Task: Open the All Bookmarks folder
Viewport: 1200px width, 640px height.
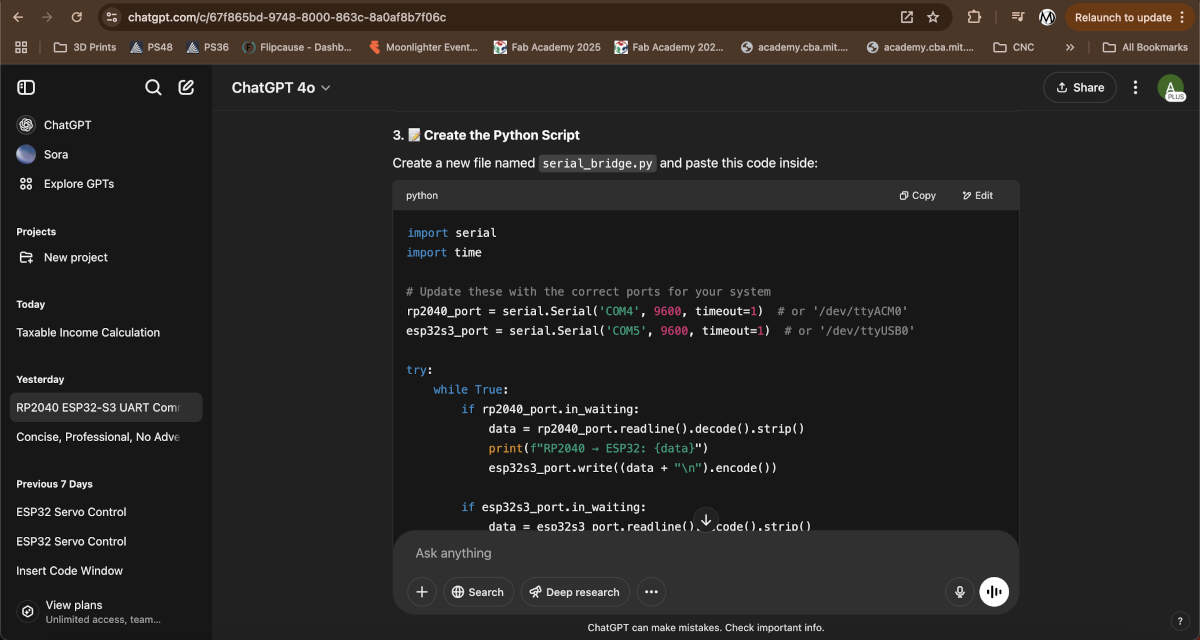Action: (1145, 47)
